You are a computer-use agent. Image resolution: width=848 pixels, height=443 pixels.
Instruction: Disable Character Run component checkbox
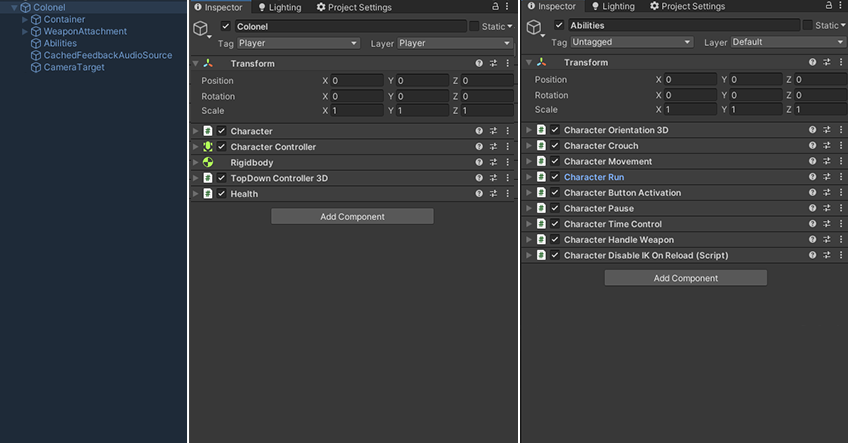[555, 177]
